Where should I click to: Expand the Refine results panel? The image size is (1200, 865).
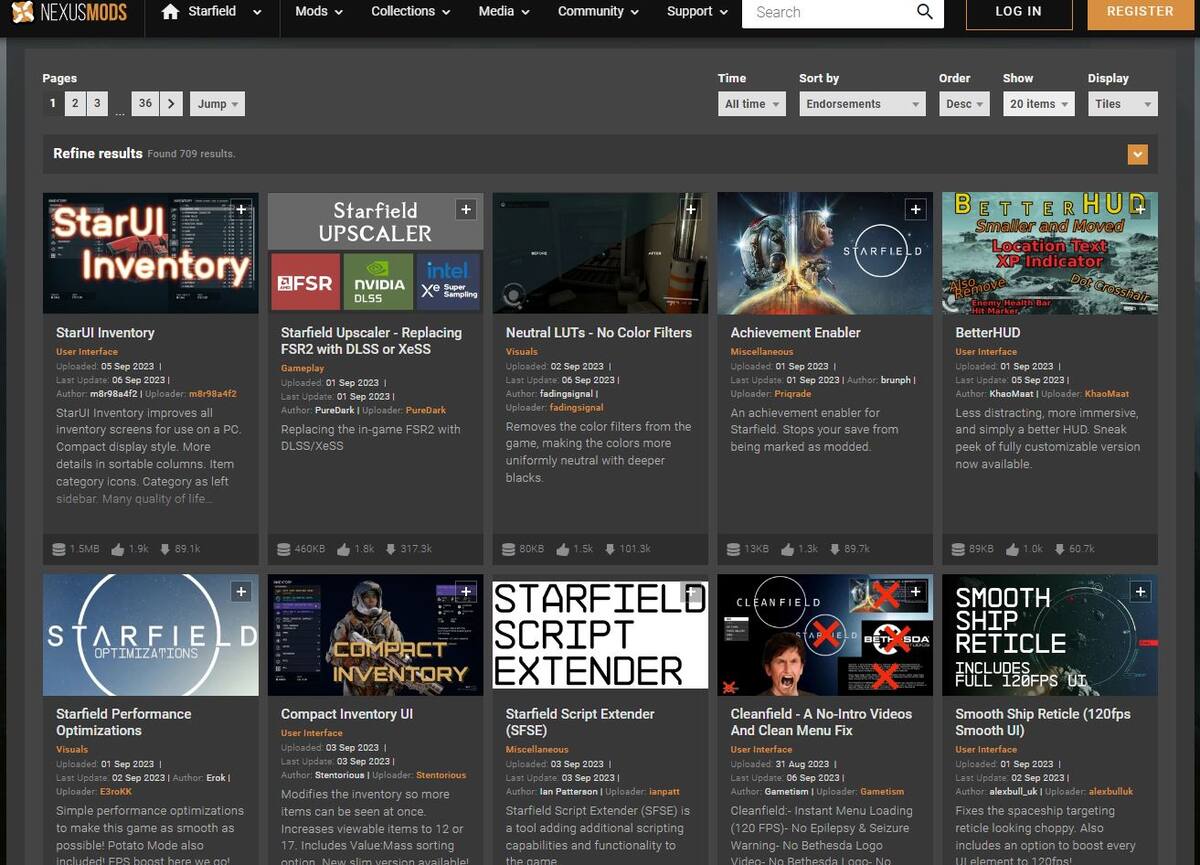[1137, 154]
